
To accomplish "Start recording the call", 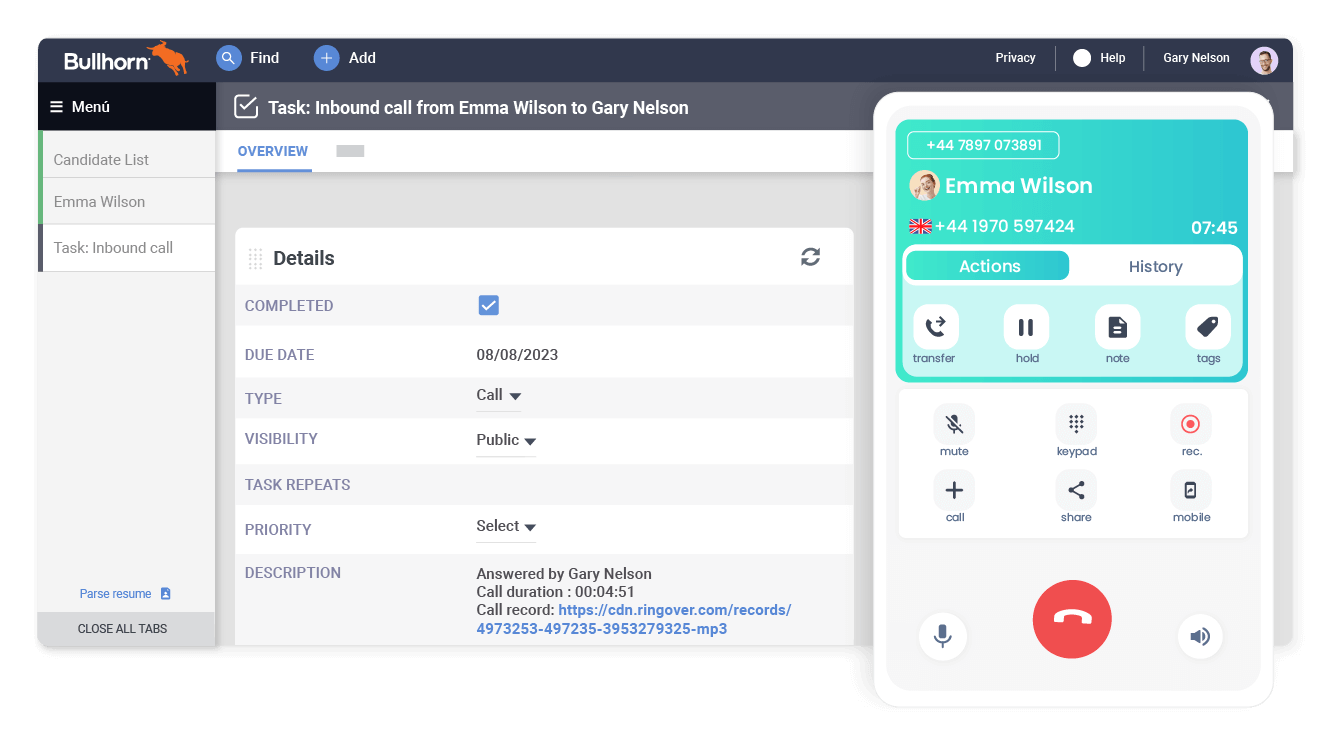I will tap(1190, 423).
